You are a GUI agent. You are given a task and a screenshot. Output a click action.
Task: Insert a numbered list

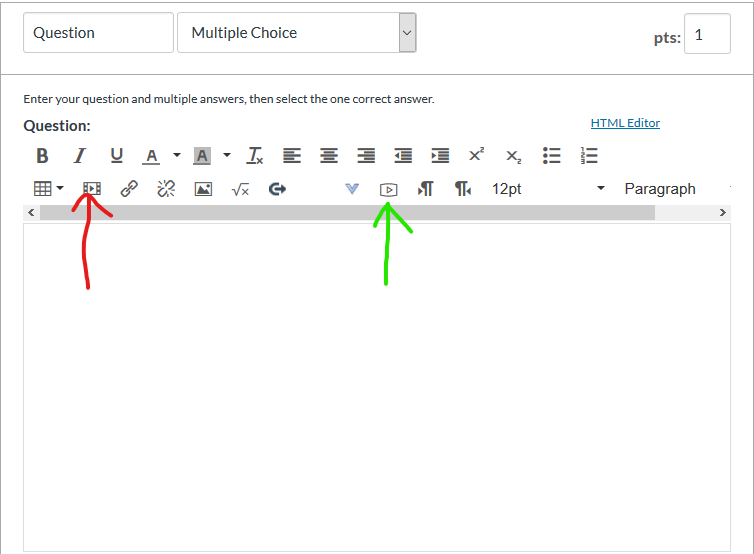(x=589, y=156)
